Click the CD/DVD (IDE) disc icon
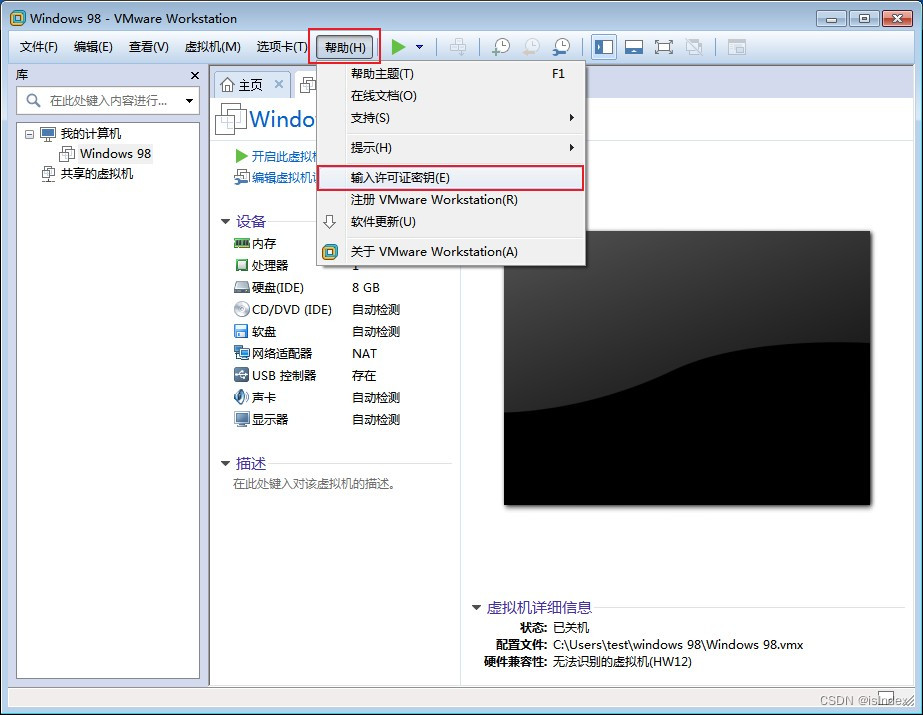Viewport: 923px width, 715px height. tap(241, 309)
